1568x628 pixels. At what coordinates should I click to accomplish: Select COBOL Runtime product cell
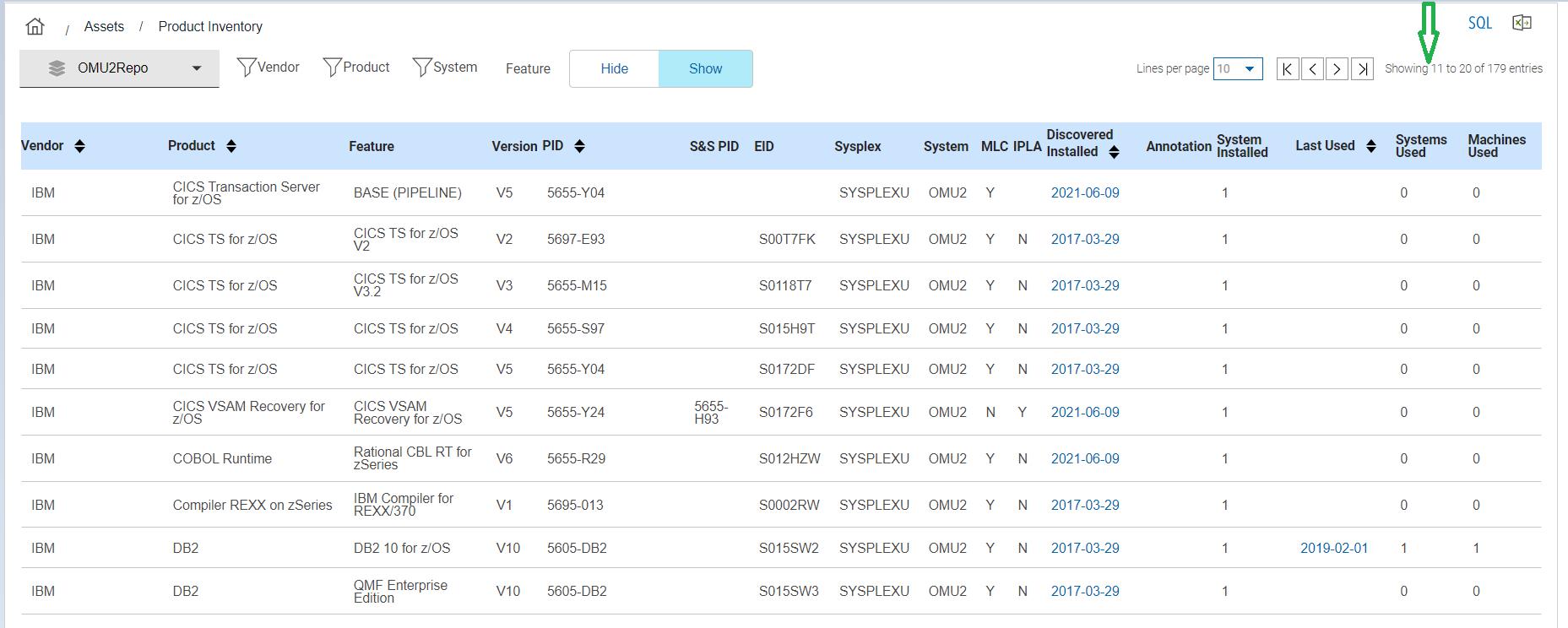222,458
